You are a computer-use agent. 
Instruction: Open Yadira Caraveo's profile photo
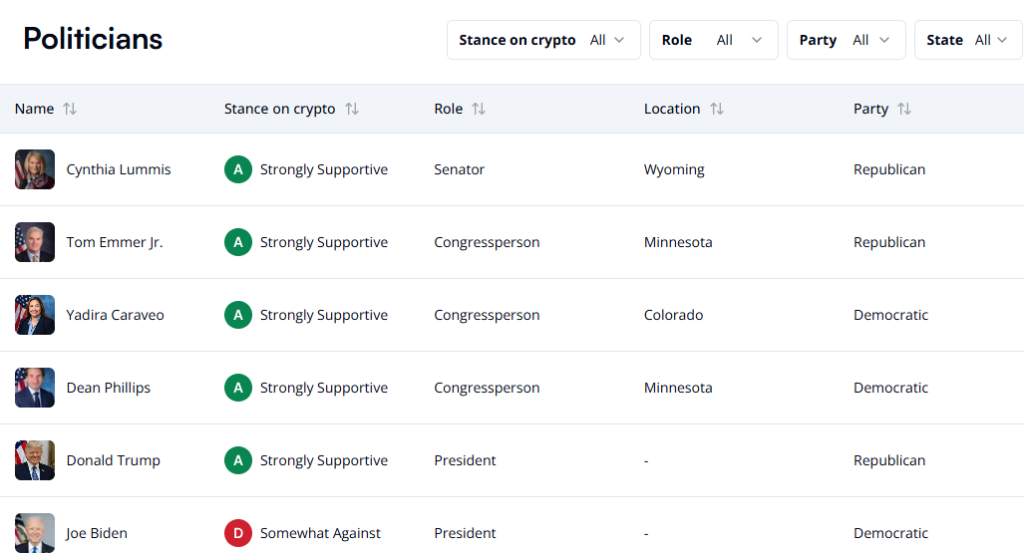[35, 315]
